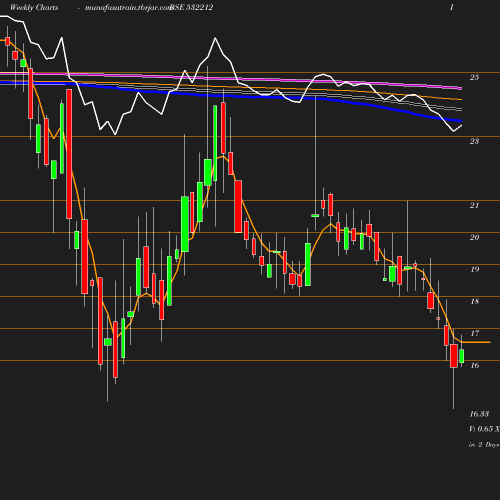This screenshot has height=500, width=500.
Task: Click the price axis label 20
Action: click(474, 237)
